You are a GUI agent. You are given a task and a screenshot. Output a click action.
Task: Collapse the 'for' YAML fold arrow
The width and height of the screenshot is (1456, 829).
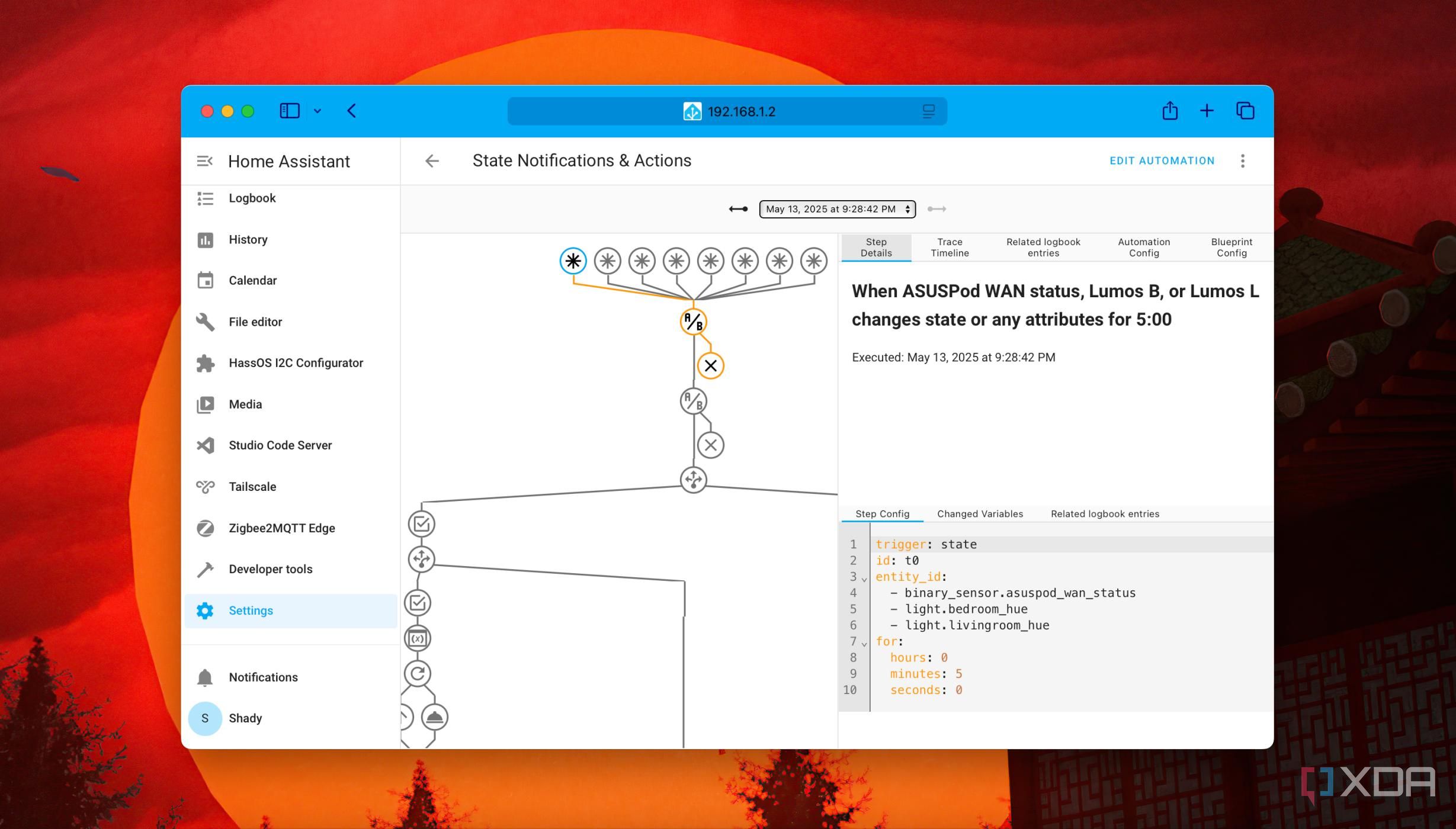[x=864, y=644]
